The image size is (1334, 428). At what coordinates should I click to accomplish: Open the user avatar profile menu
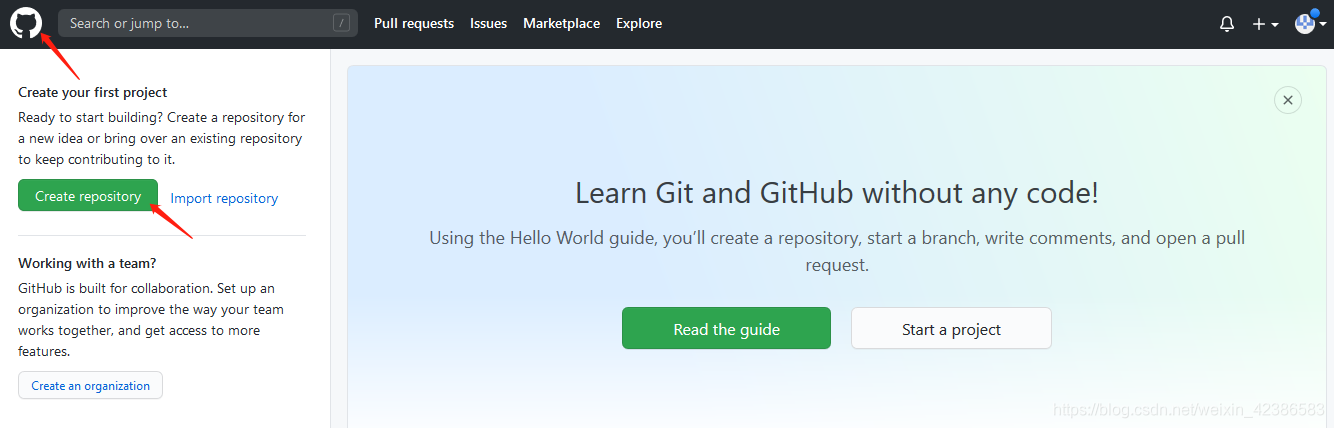click(x=1310, y=23)
